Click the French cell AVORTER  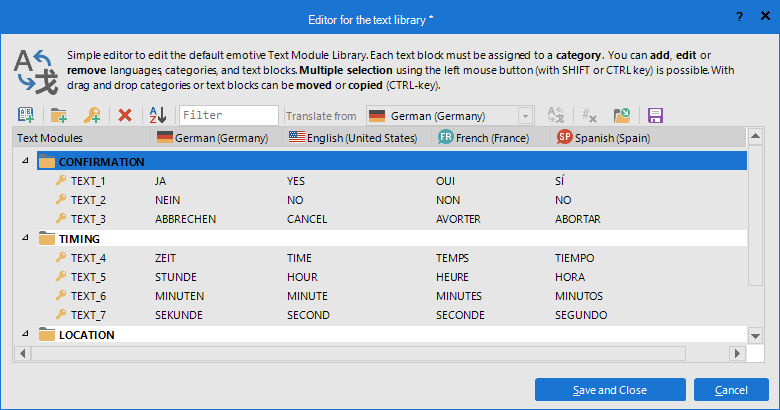458,219
